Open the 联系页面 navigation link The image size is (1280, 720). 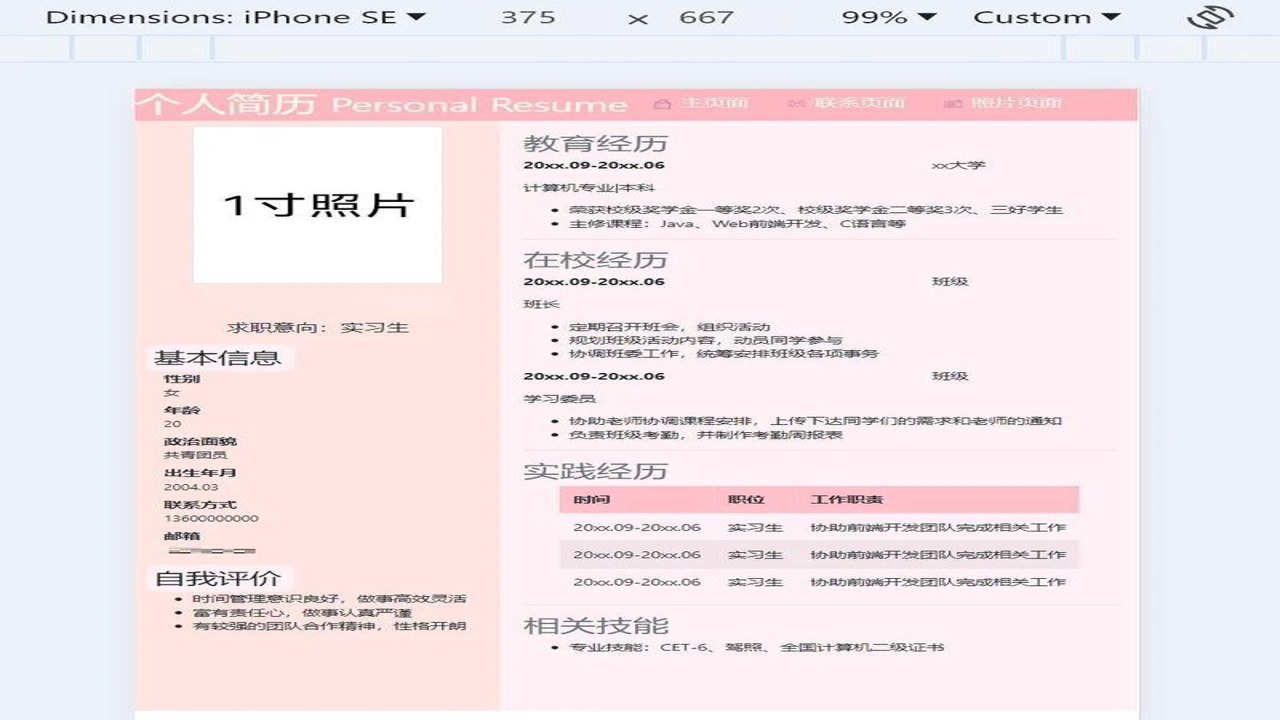tap(860, 103)
